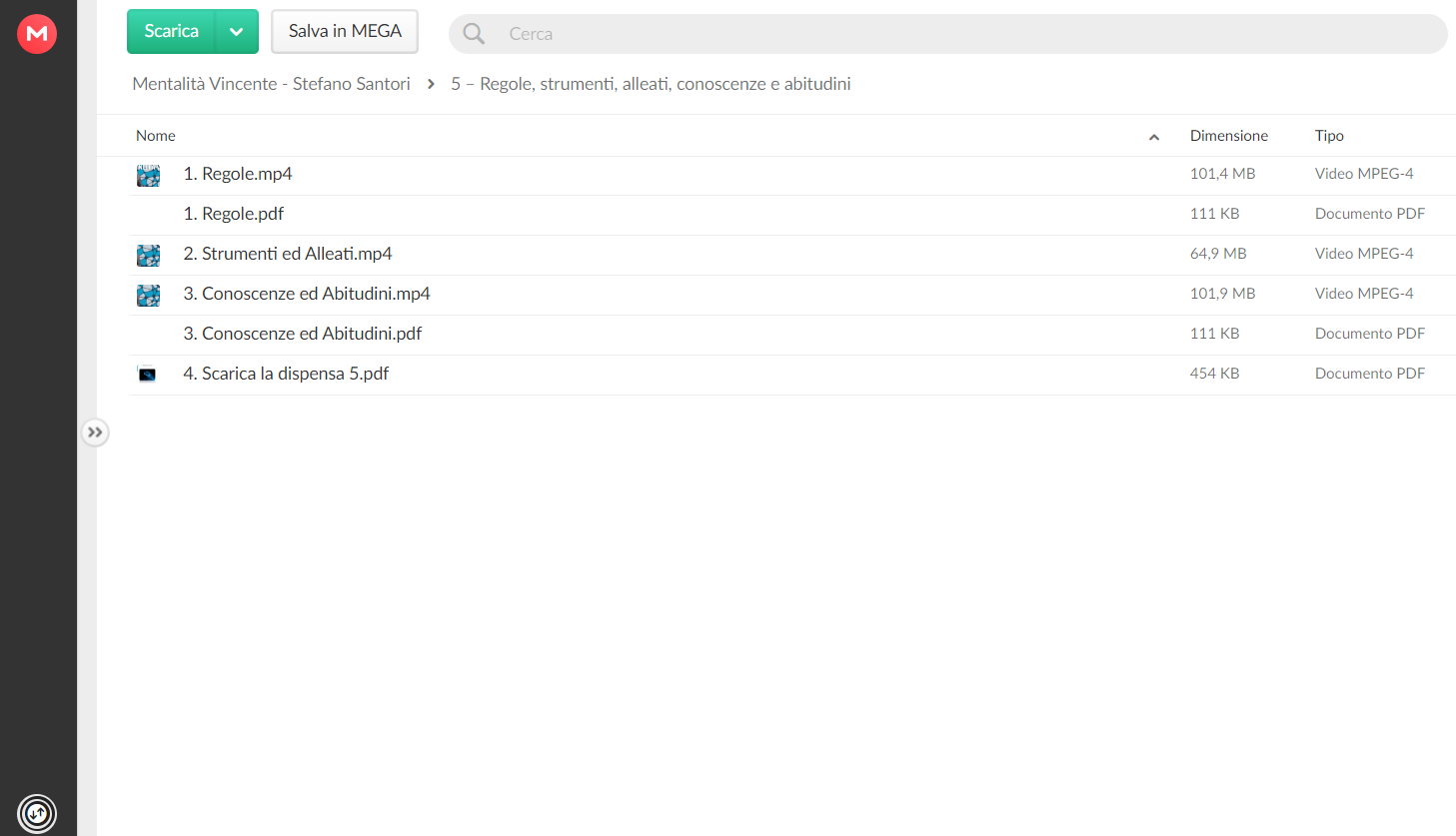
Task: Sort by the Tipo column header
Action: pos(1329,136)
